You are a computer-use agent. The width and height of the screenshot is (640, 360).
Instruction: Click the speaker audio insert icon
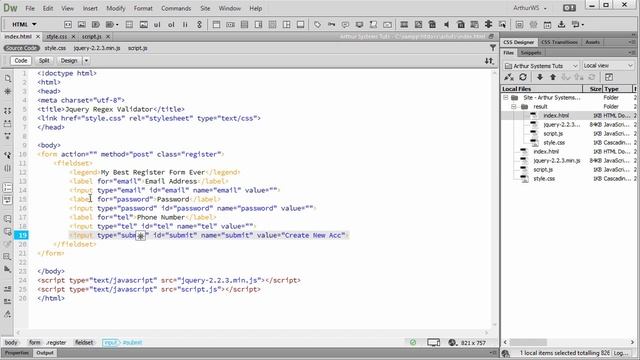pos(446,24)
